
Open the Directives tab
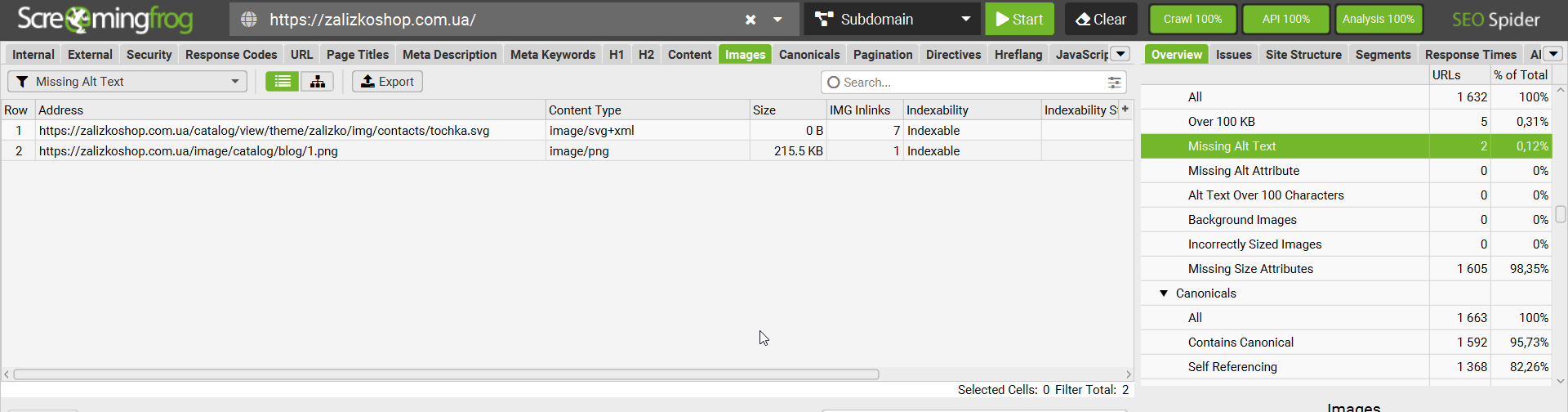[953, 54]
